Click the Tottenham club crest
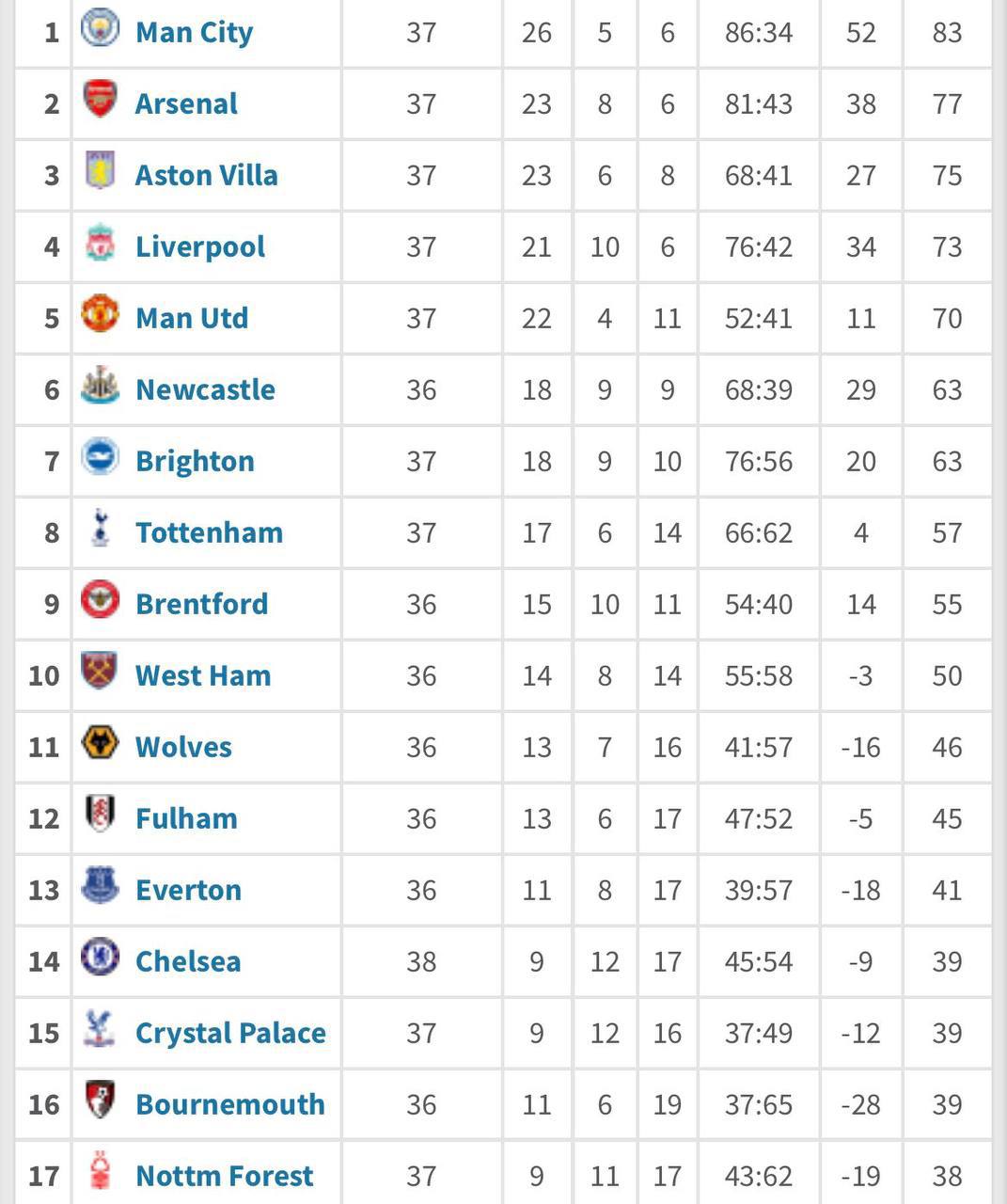This screenshot has height=1204, width=1007. tap(100, 528)
